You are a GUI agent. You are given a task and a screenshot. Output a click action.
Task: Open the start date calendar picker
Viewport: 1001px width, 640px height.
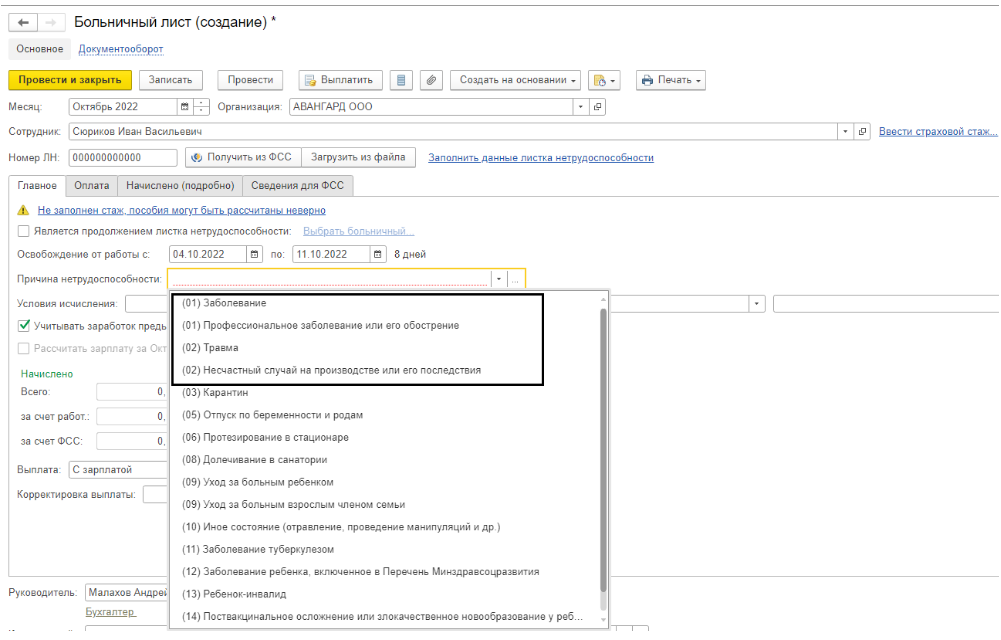point(254,254)
